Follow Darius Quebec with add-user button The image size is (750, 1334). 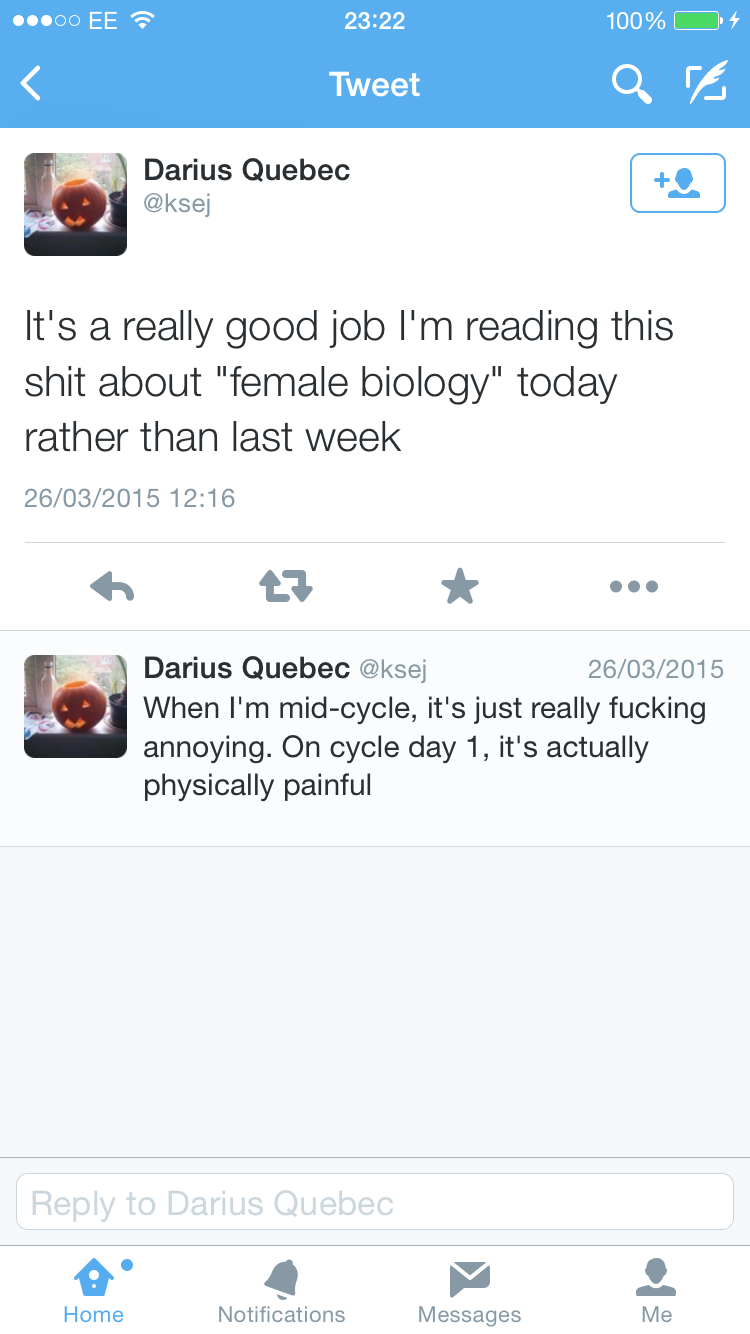(x=677, y=183)
